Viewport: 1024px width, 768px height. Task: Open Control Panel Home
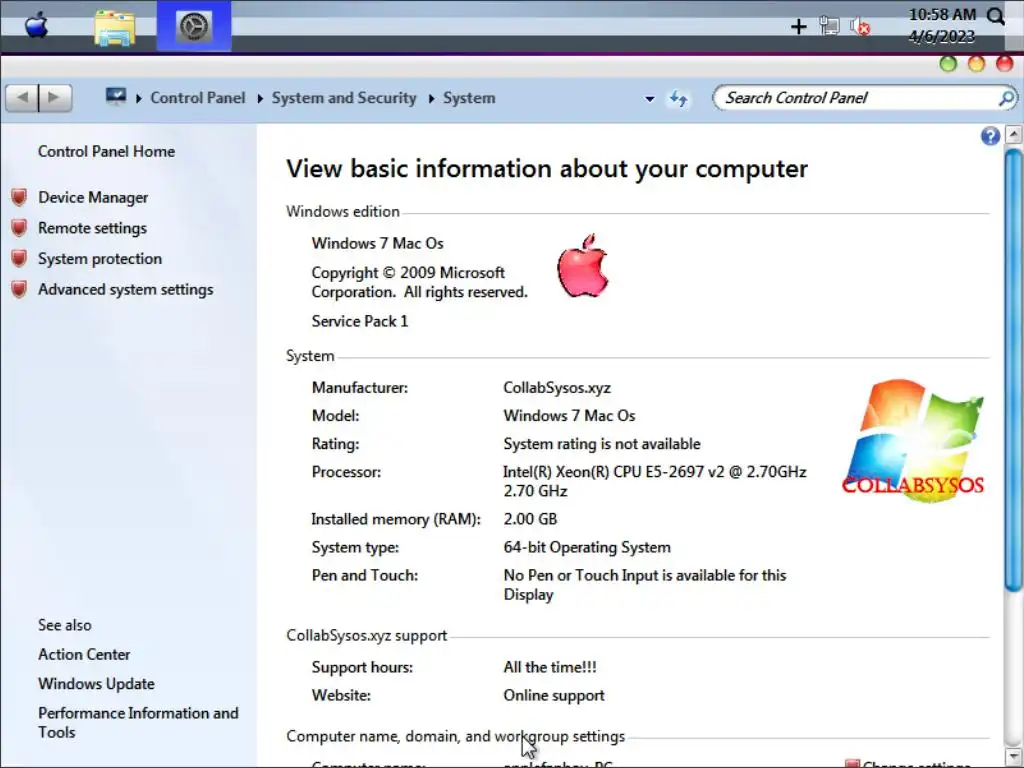106,152
